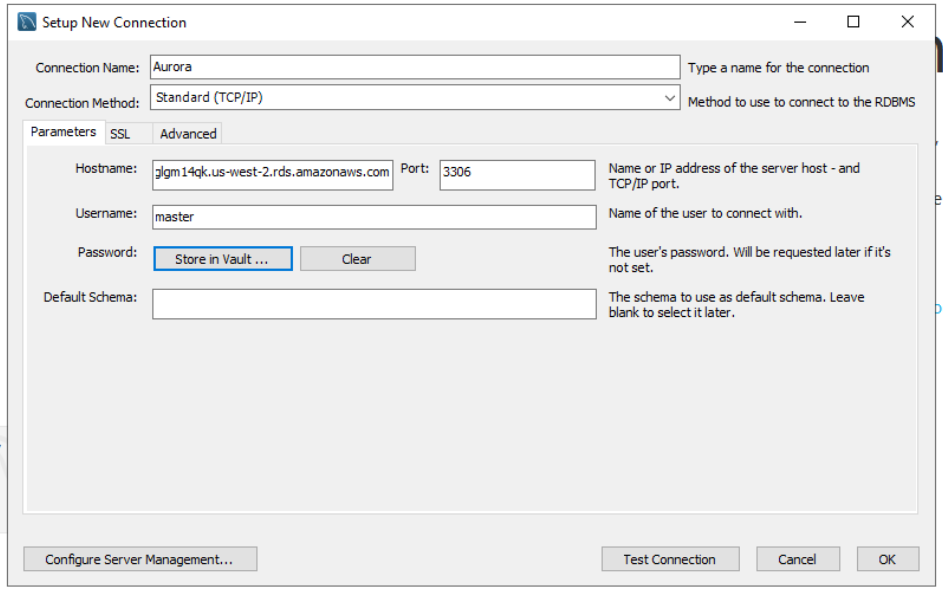Focus the Port field showing 3306
The image size is (943, 598).
[517, 174]
